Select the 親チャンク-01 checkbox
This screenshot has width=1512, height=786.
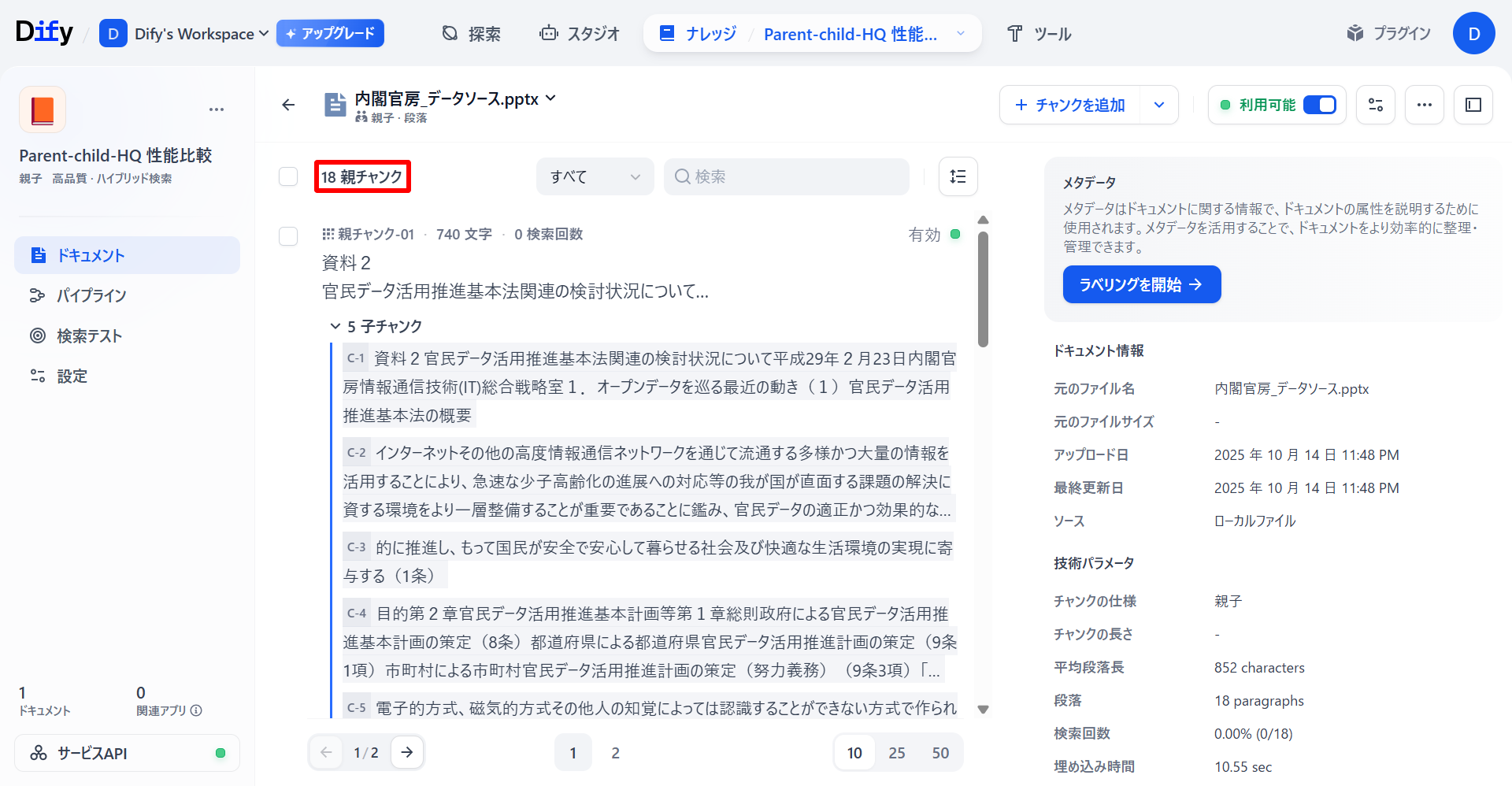(287, 236)
